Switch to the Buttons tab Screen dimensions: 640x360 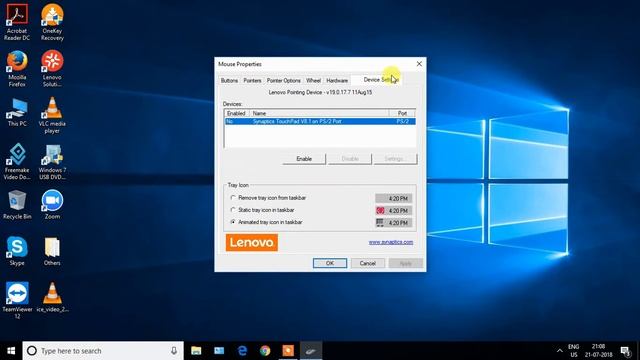229,80
